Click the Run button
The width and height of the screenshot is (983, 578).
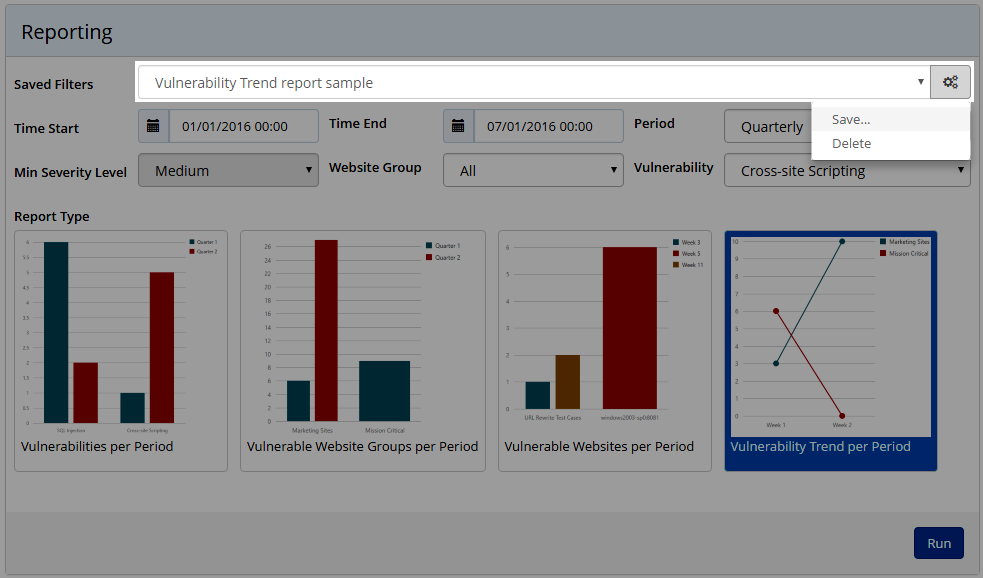(x=938, y=543)
